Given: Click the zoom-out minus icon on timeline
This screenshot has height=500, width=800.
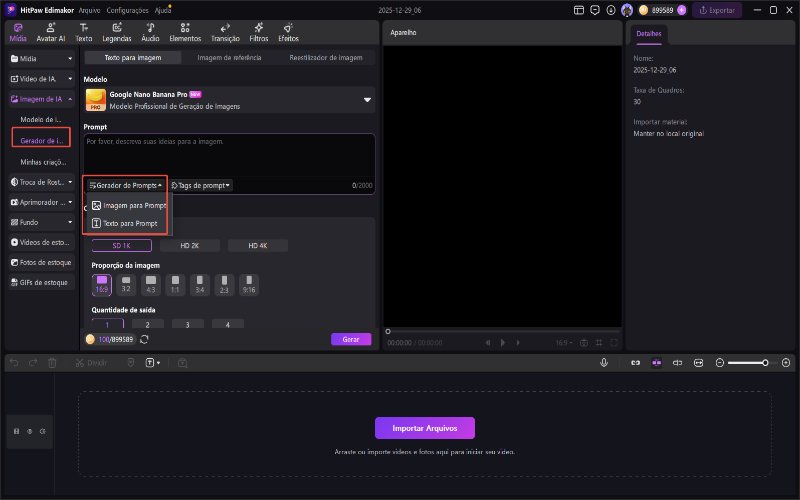Looking at the screenshot, I should pos(720,363).
